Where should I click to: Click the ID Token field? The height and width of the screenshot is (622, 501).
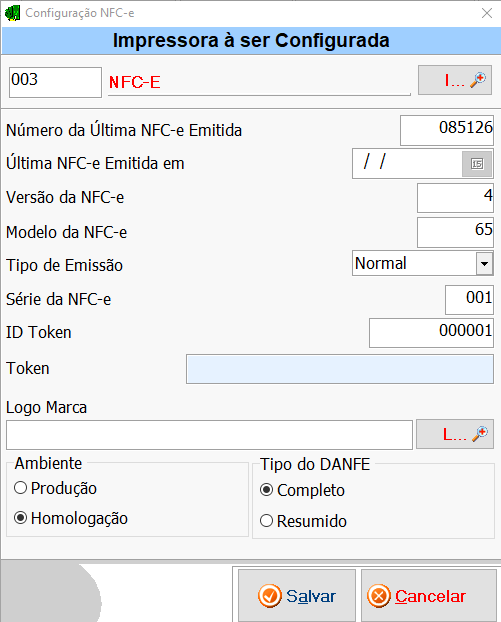[x=431, y=333]
